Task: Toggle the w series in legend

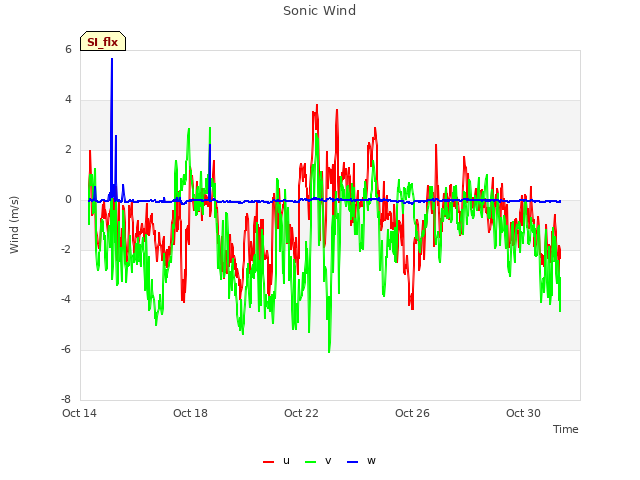Action: pos(361,461)
